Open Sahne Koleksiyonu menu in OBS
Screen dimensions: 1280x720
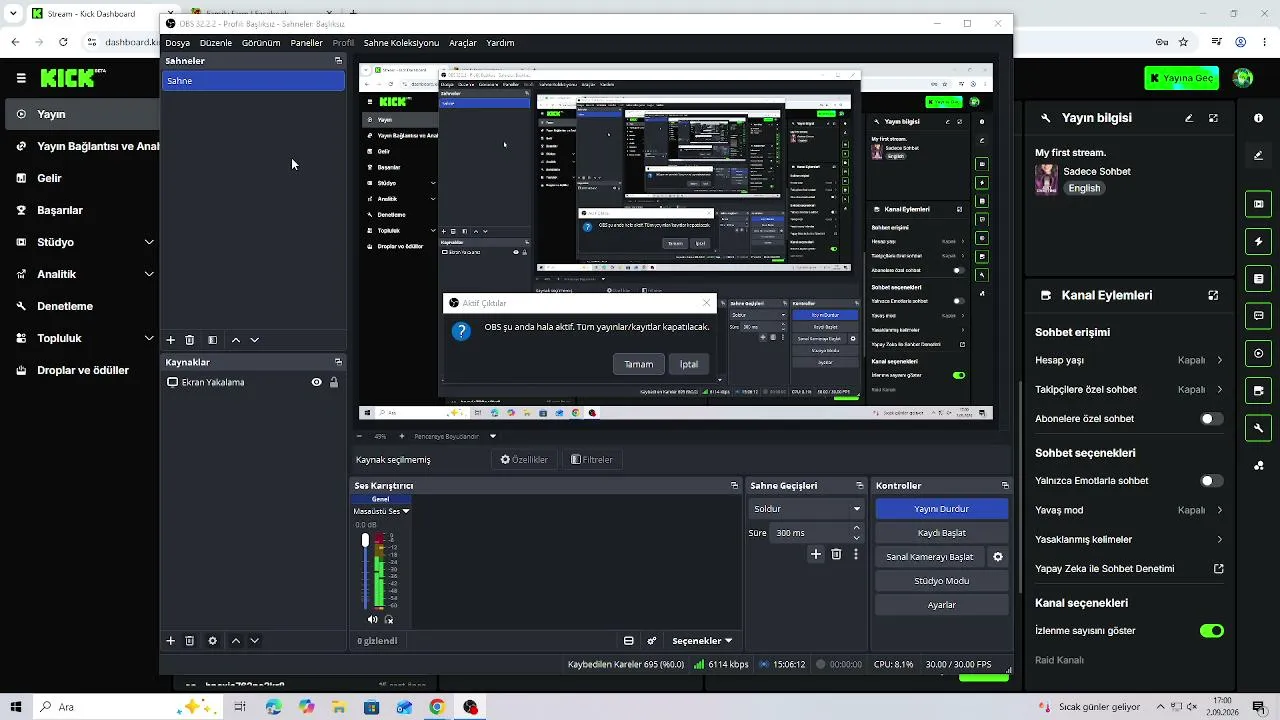pyautogui.click(x=401, y=43)
